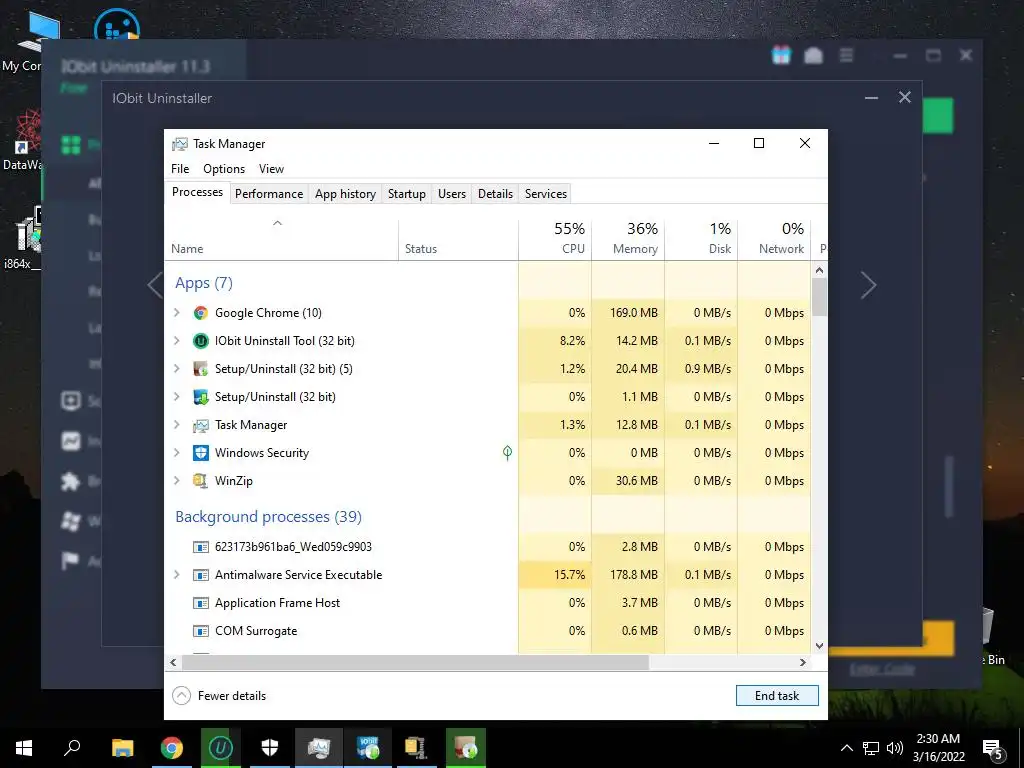Switch to the Performance tab
The width and height of the screenshot is (1024, 768).
click(x=269, y=194)
